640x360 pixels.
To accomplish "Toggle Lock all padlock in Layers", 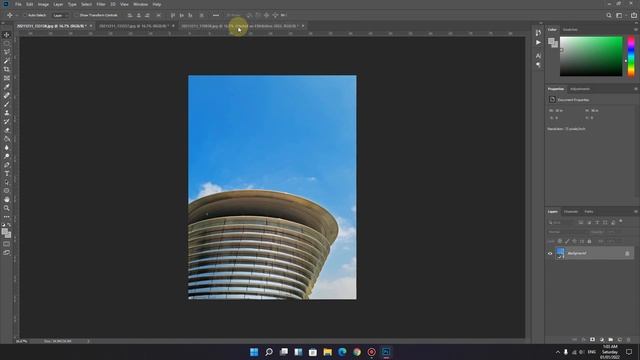I will tap(589, 241).
